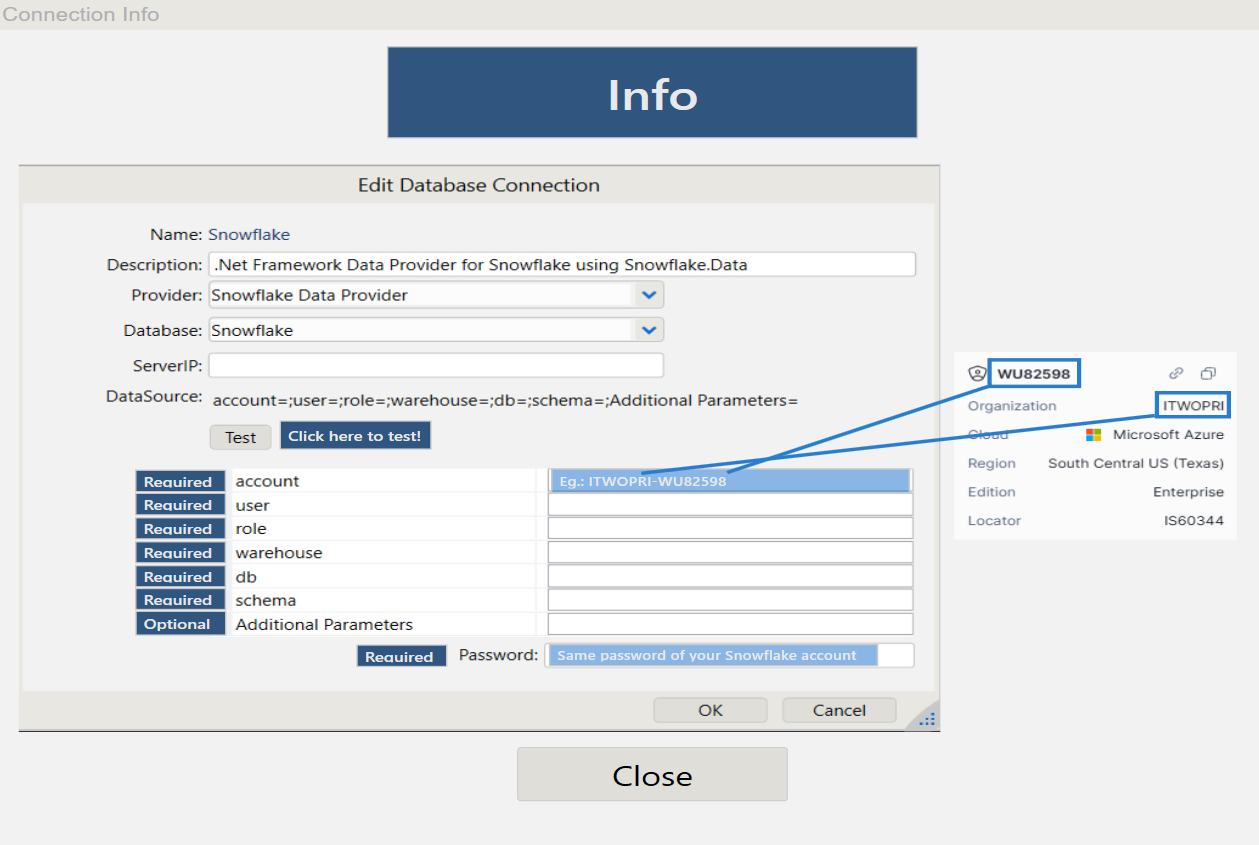This screenshot has height=845, width=1259.
Task: Click the IS60344 locator value
Action: tap(1193, 520)
